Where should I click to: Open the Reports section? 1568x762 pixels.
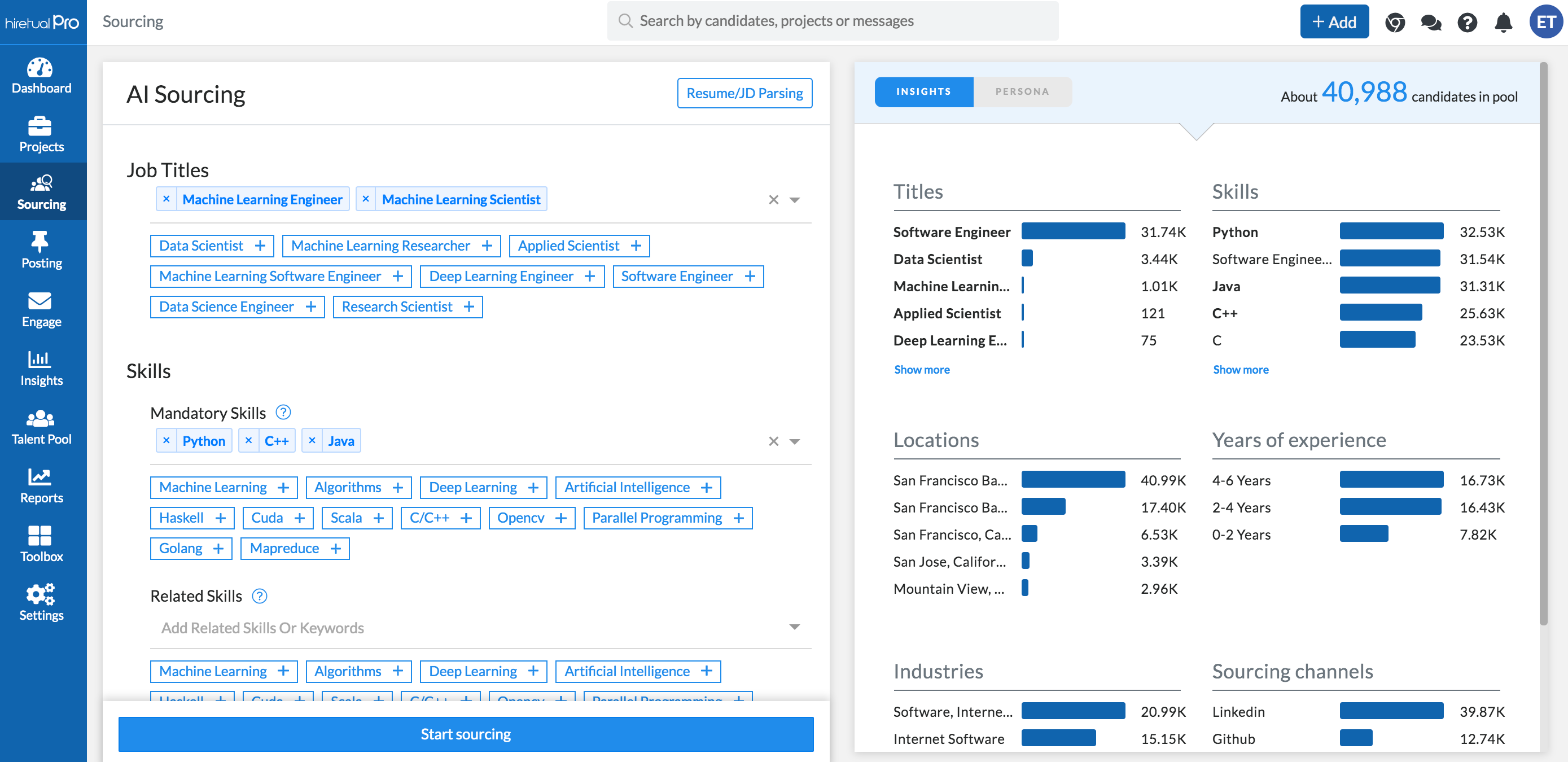tap(41, 484)
